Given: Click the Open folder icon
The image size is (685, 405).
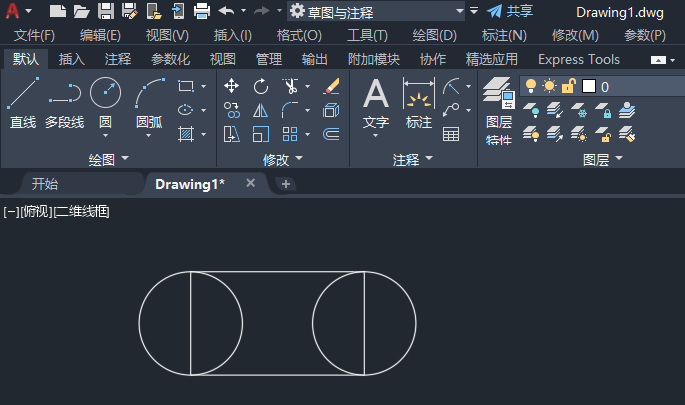Looking at the screenshot, I should click(81, 11).
